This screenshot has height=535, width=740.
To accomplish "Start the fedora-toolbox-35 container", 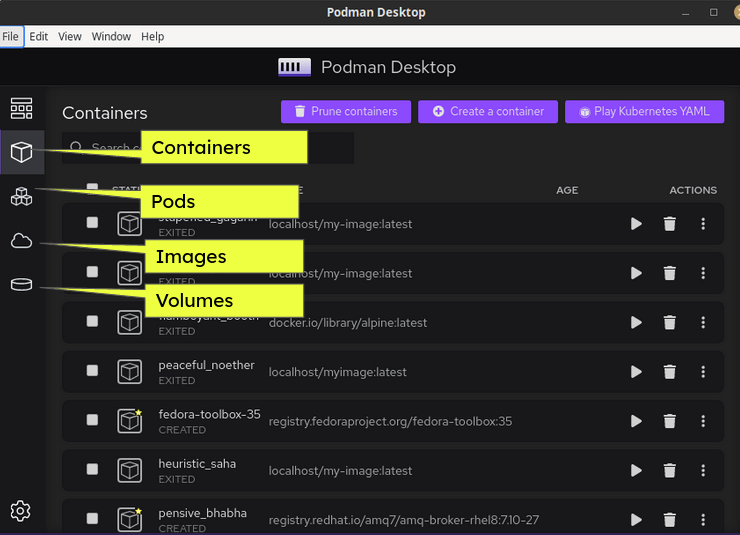I will point(636,421).
